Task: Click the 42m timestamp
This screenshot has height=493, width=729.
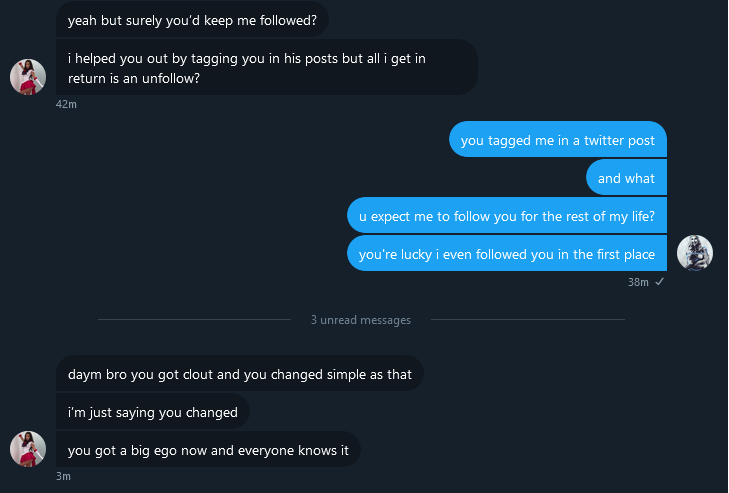Action: (66, 104)
